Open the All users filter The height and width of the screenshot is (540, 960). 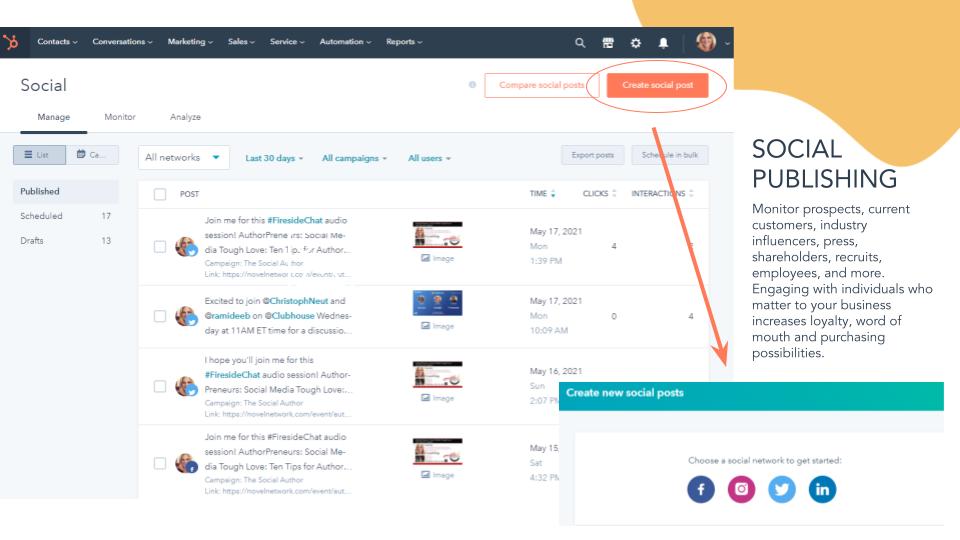(429, 158)
